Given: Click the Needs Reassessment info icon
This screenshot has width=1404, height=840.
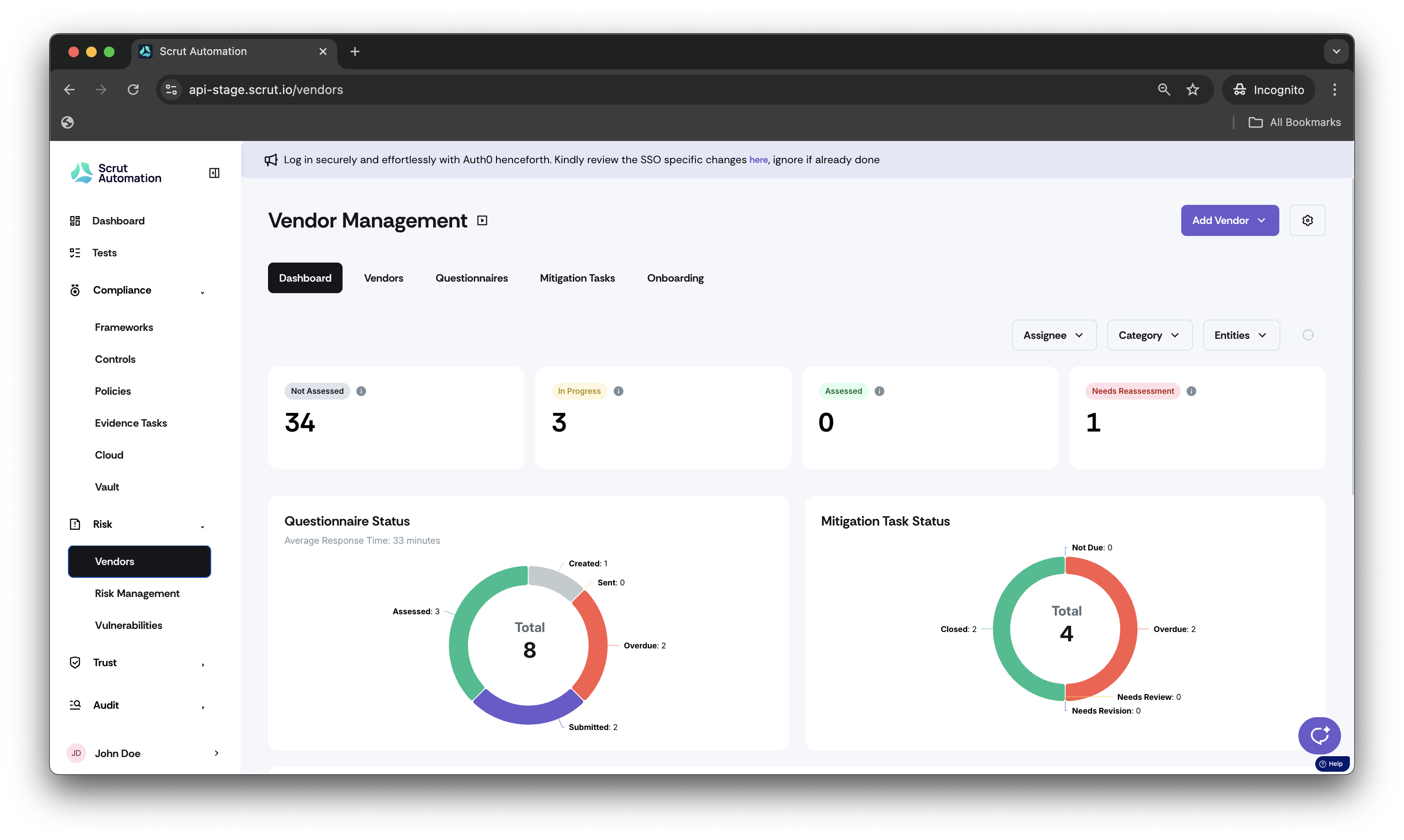Looking at the screenshot, I should (x=1191, y=391).
